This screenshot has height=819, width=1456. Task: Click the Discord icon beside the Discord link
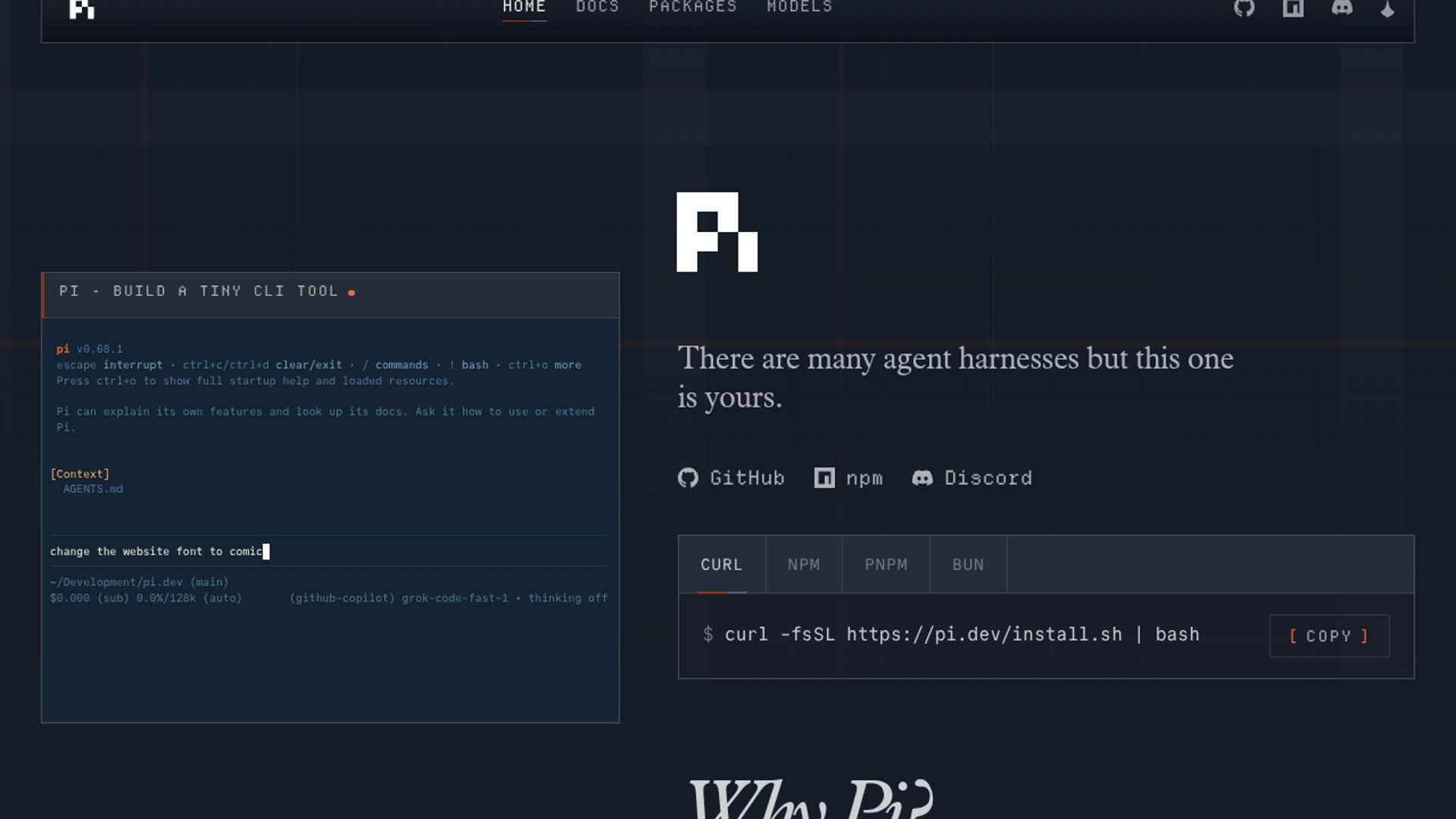coord(922,478)
